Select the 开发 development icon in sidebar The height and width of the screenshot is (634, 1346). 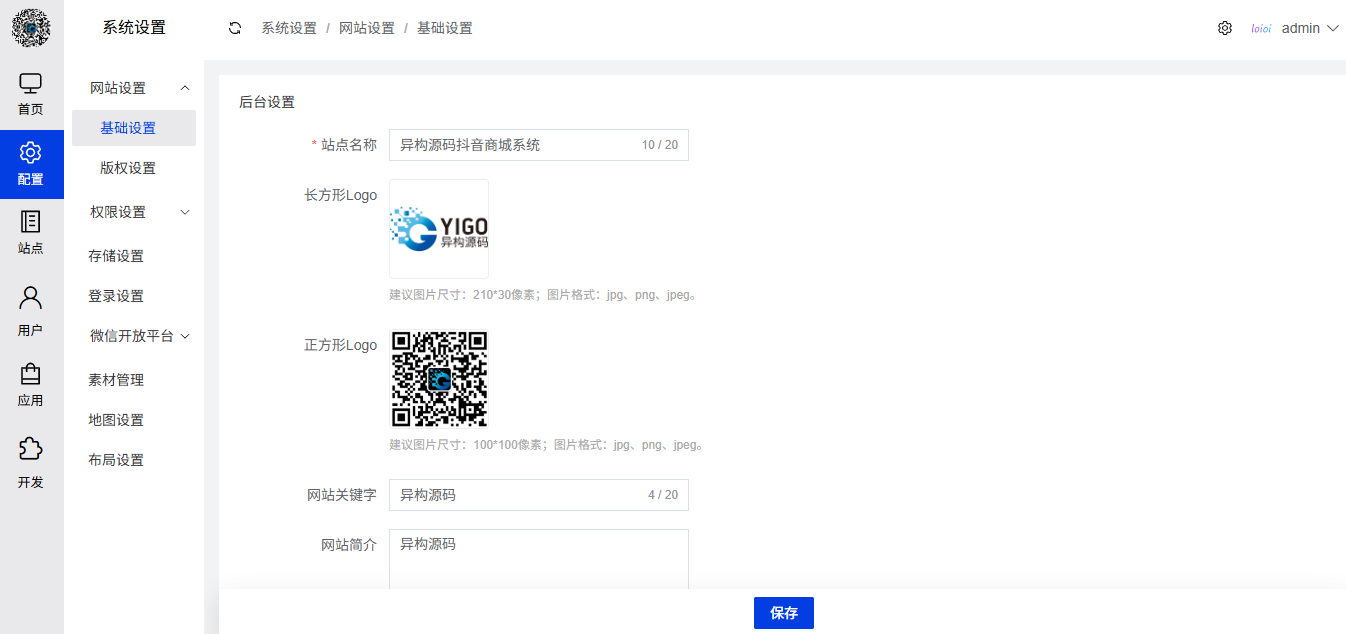coord(30,460)
